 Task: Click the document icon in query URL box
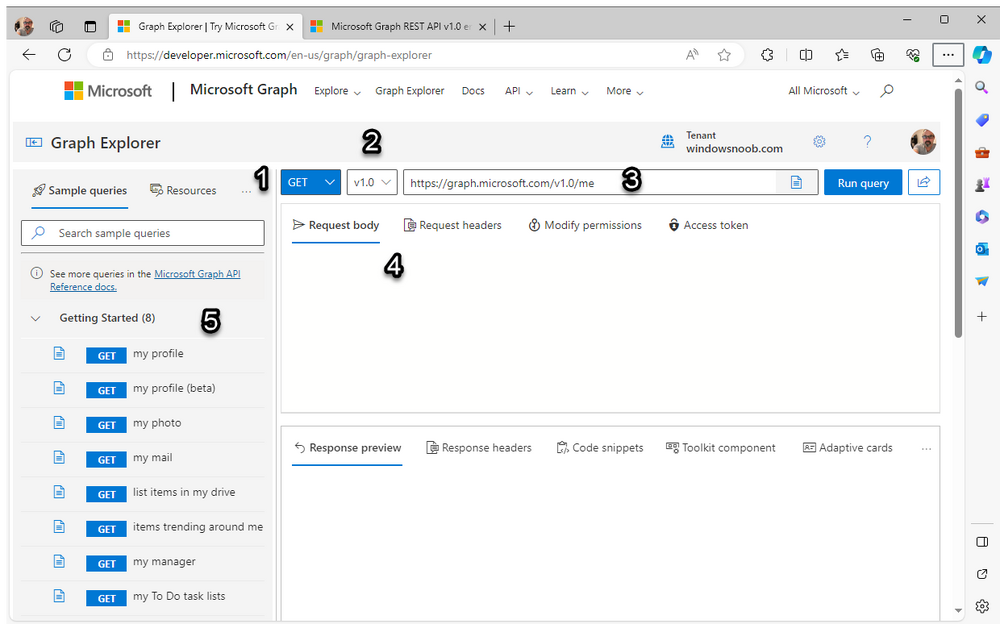point(797,183)
